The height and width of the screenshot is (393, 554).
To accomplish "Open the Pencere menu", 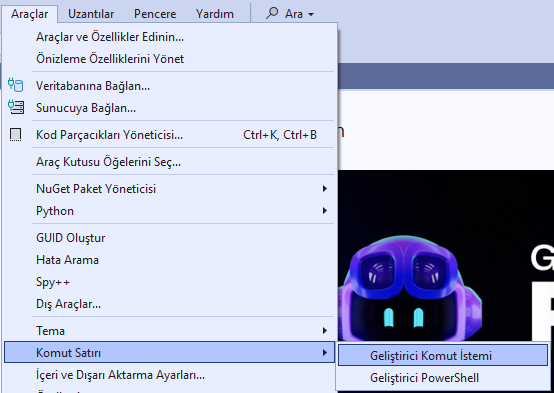I will [x=155, y=14].
